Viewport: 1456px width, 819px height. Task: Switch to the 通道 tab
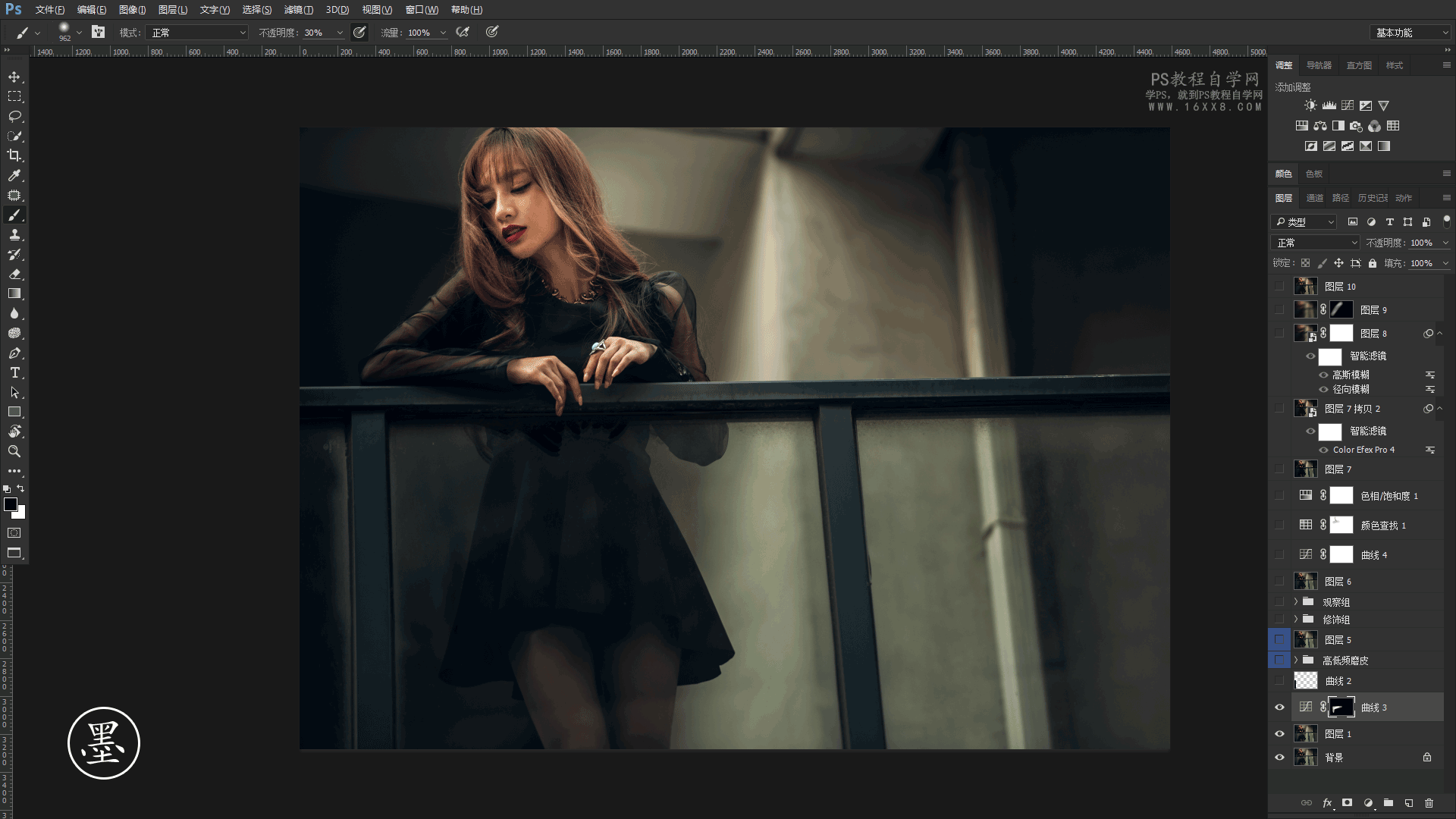[x=1314, y=198]
